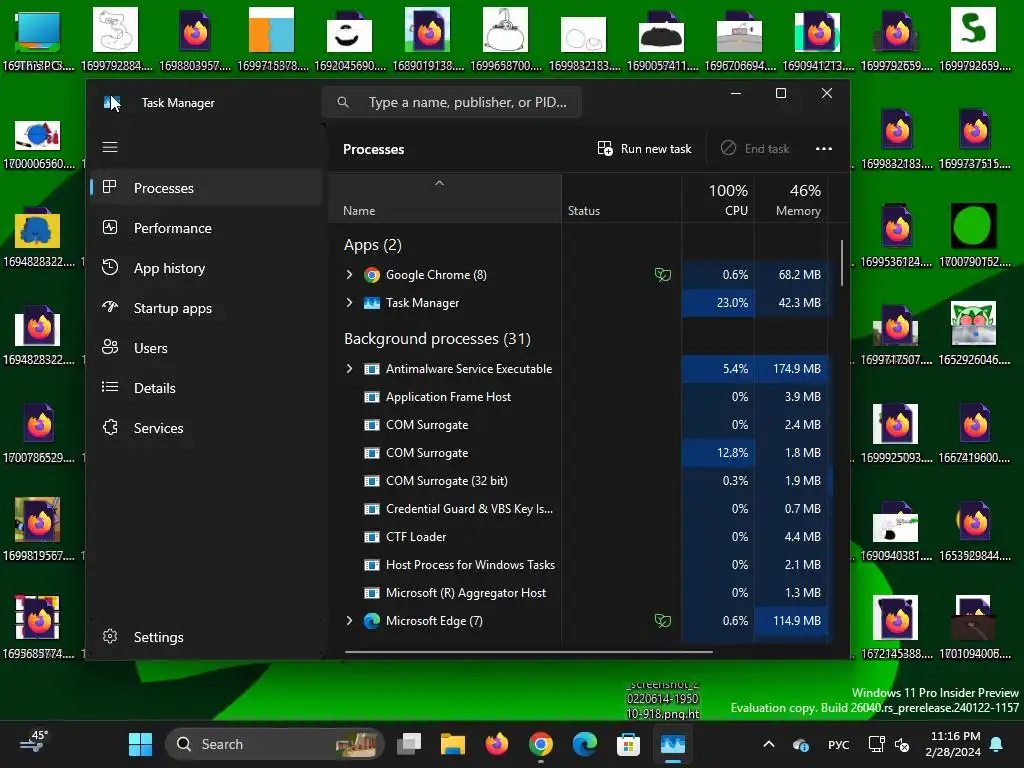Image resolution: width=1024 pixels, height=768 pixels.
Task: Open the Services page
Action: pyautogui.click(x=206, y=428)
